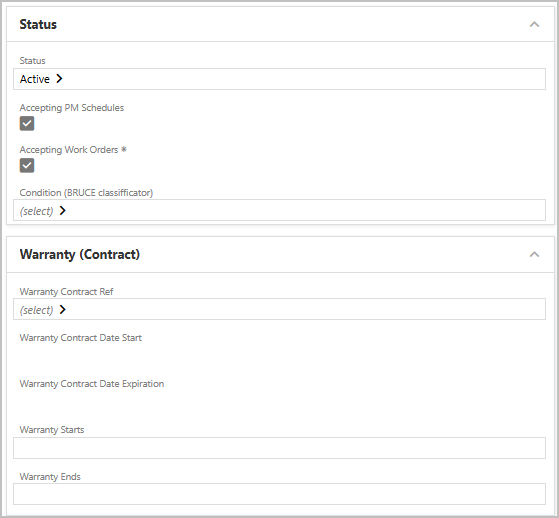The image size is (559, 518).
Task: Click the arrow icon in Condition field
Action: click(x=63, y=210)
